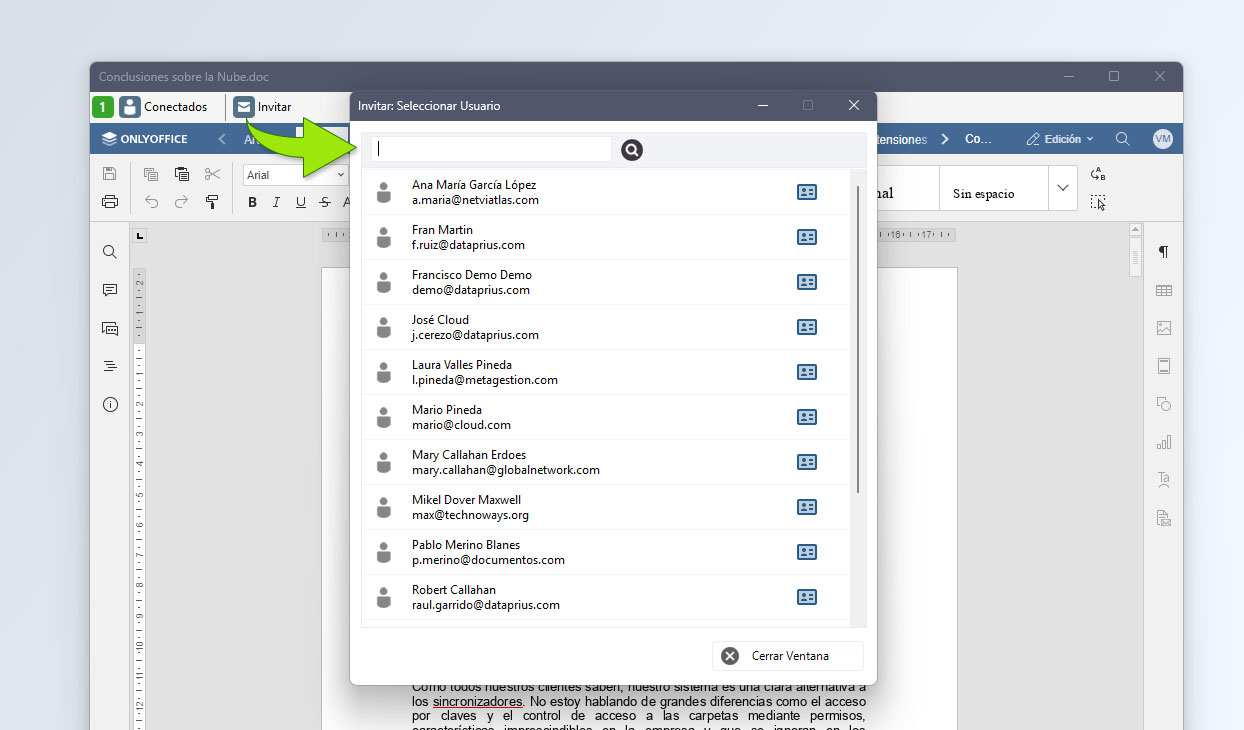Open contact card for José Cloud
This screenshot has height=730, width=1244.
tap(807, 327)
